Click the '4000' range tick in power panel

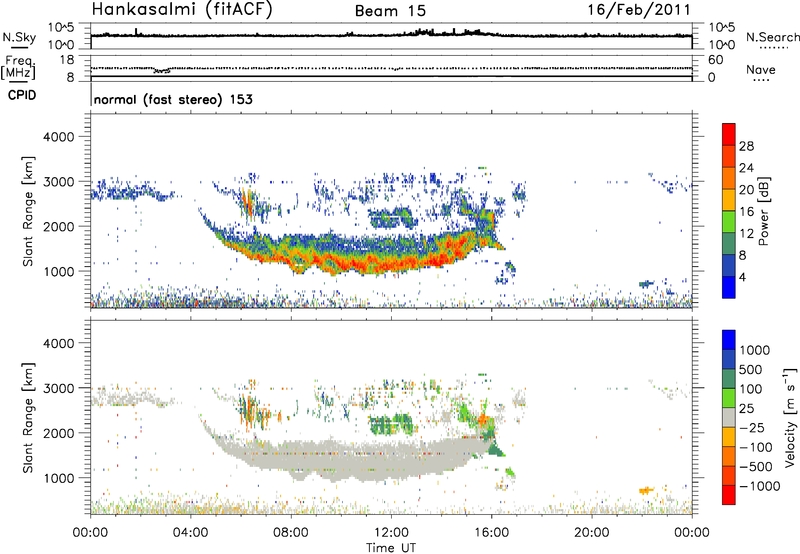point(59,137)
